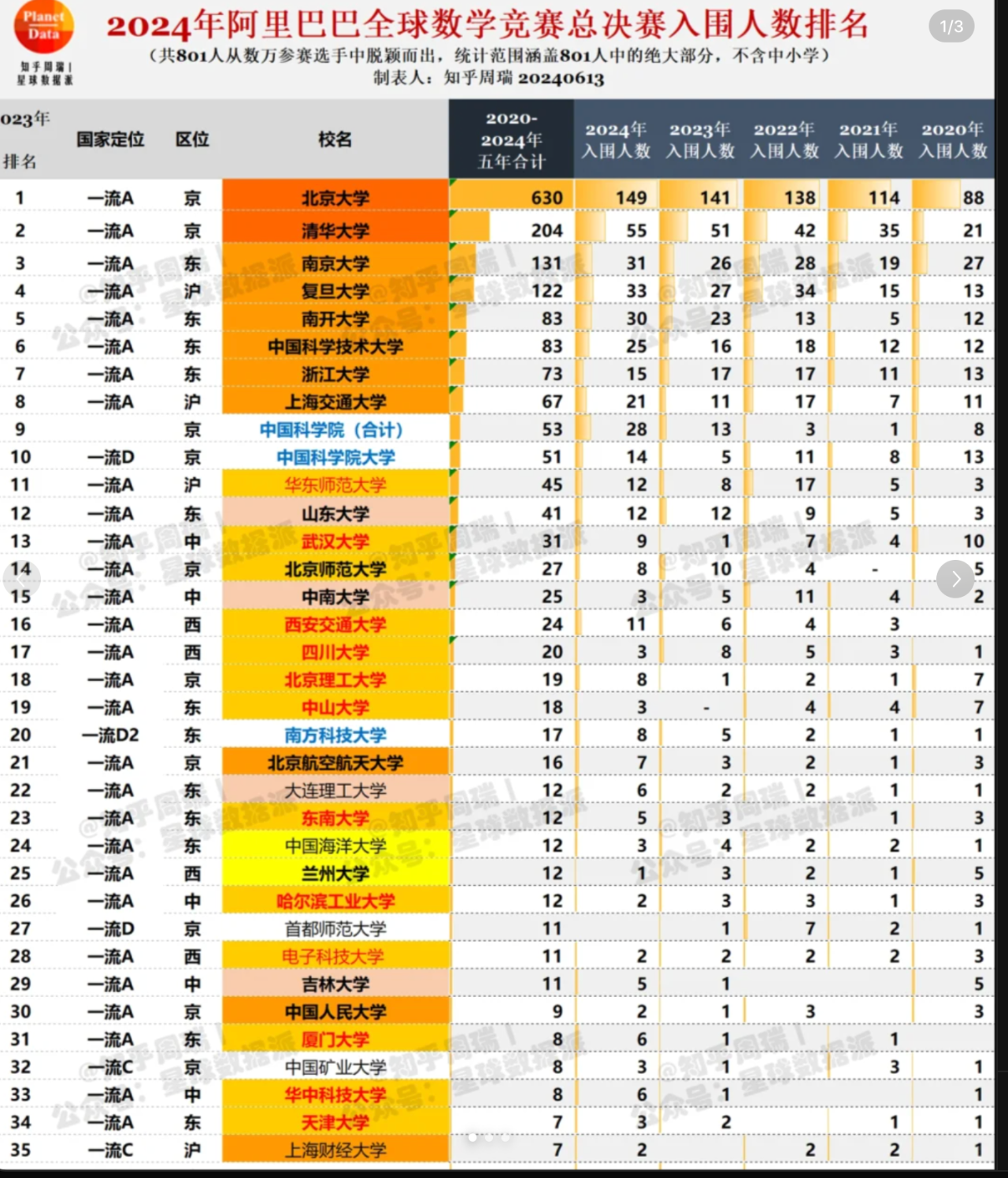Select the 2023年入围人数 column header
This screenshot has height=1178, width=1008.
point(700,140)
